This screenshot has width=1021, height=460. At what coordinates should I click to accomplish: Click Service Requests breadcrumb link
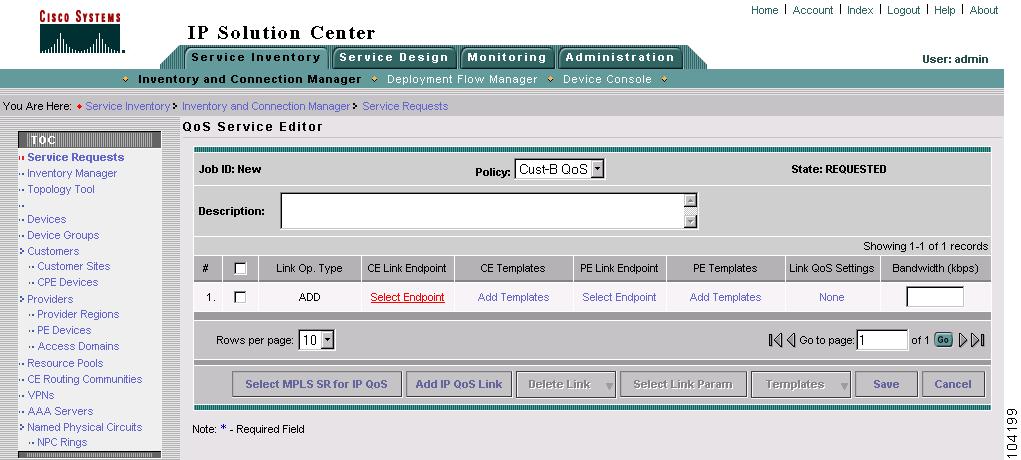tap(405, 106)
